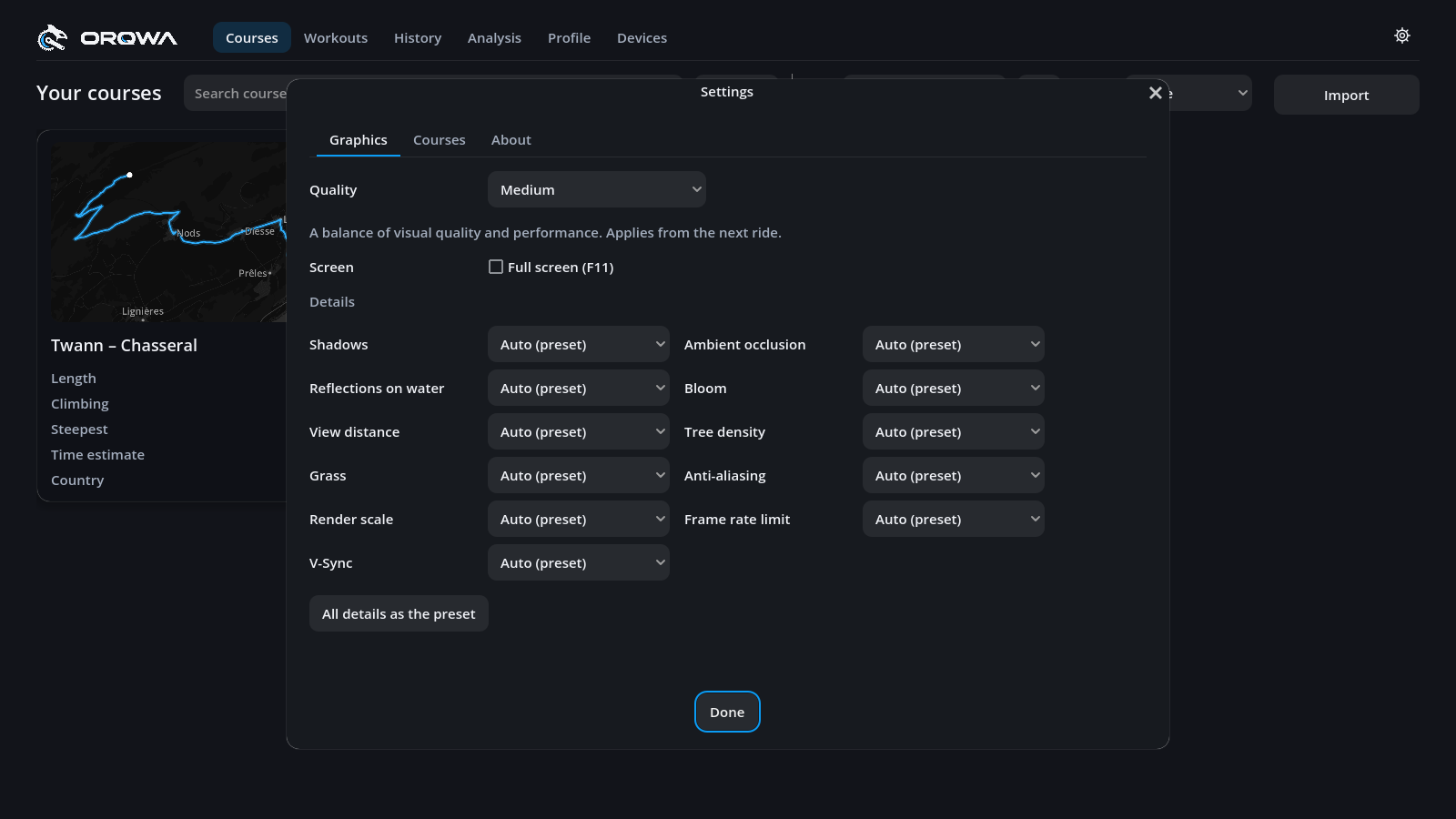Switch to the Courses settings tab
The width and height of the screenshot is (1456, 819).
(440, 140)
